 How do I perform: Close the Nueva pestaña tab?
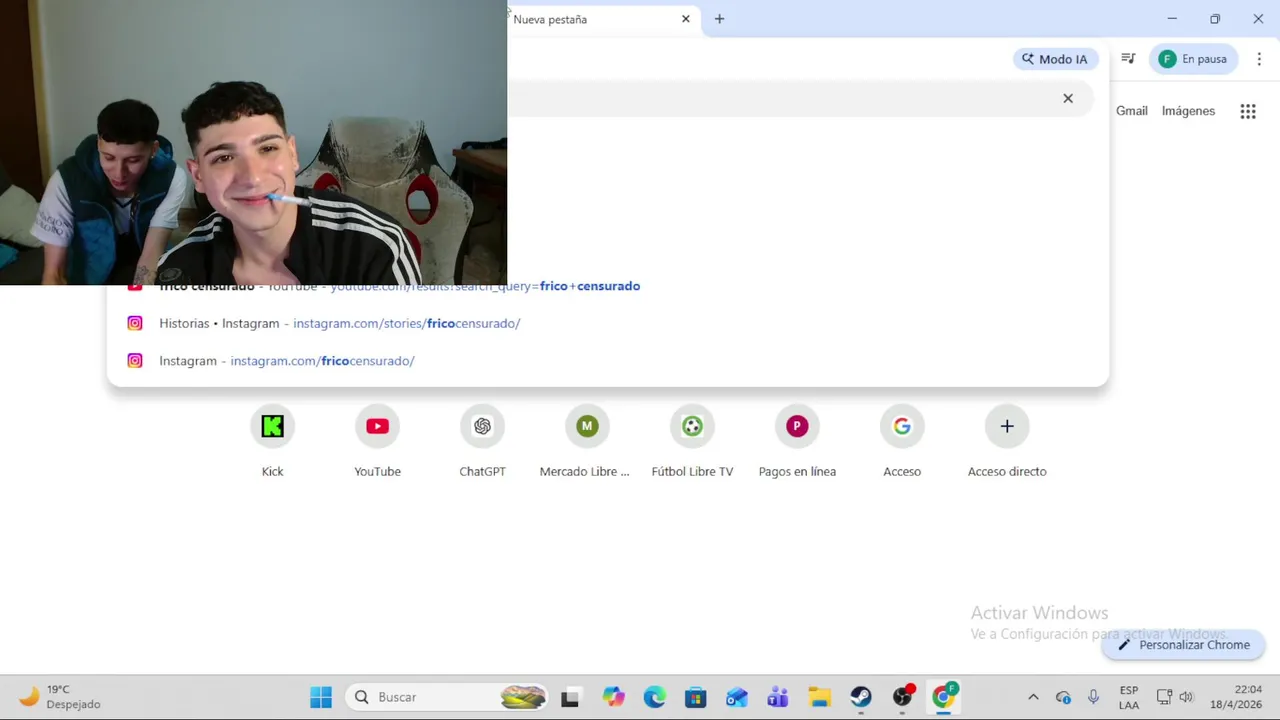pos(686,19)
